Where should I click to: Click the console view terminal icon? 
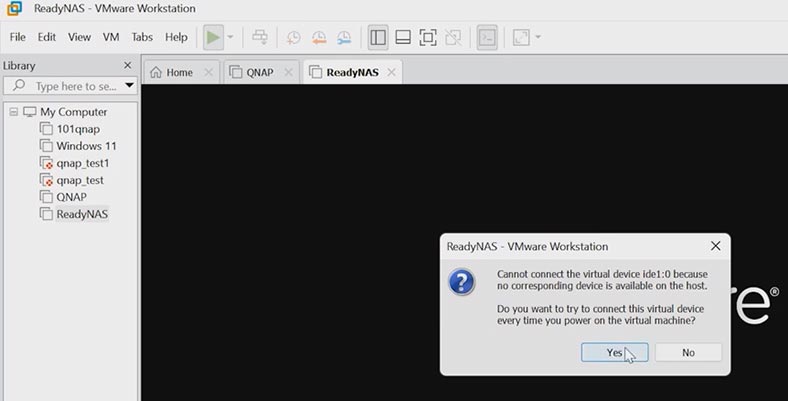[487, 37]
